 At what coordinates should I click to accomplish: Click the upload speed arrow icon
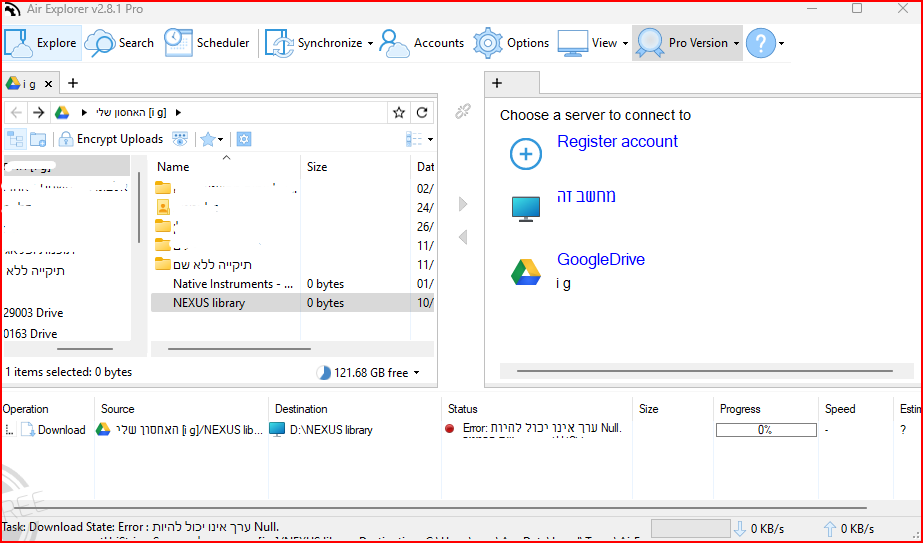pos(829,528)
